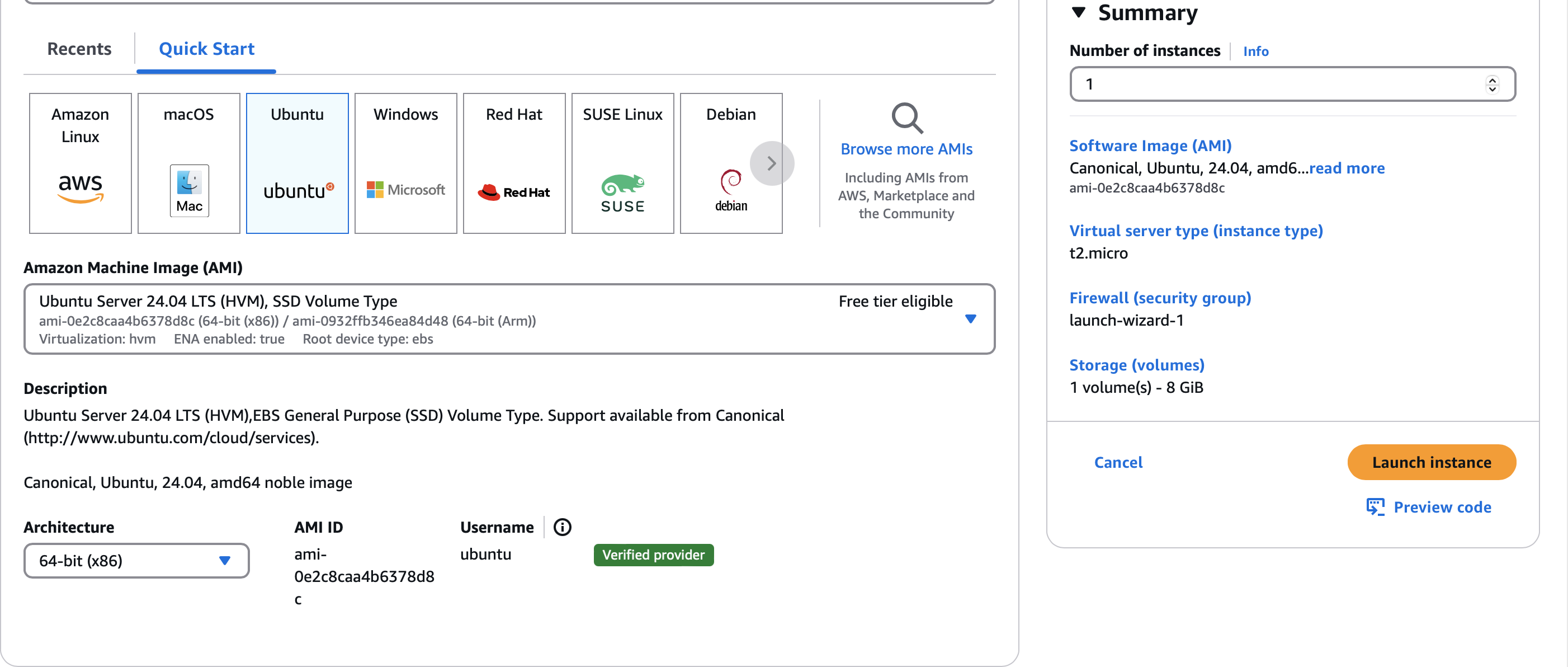Viewport: 1568px width, 667px height.
Task: Open the Info link beside Number of instances
Action: pyautogui.click(x=1255, y=51)
